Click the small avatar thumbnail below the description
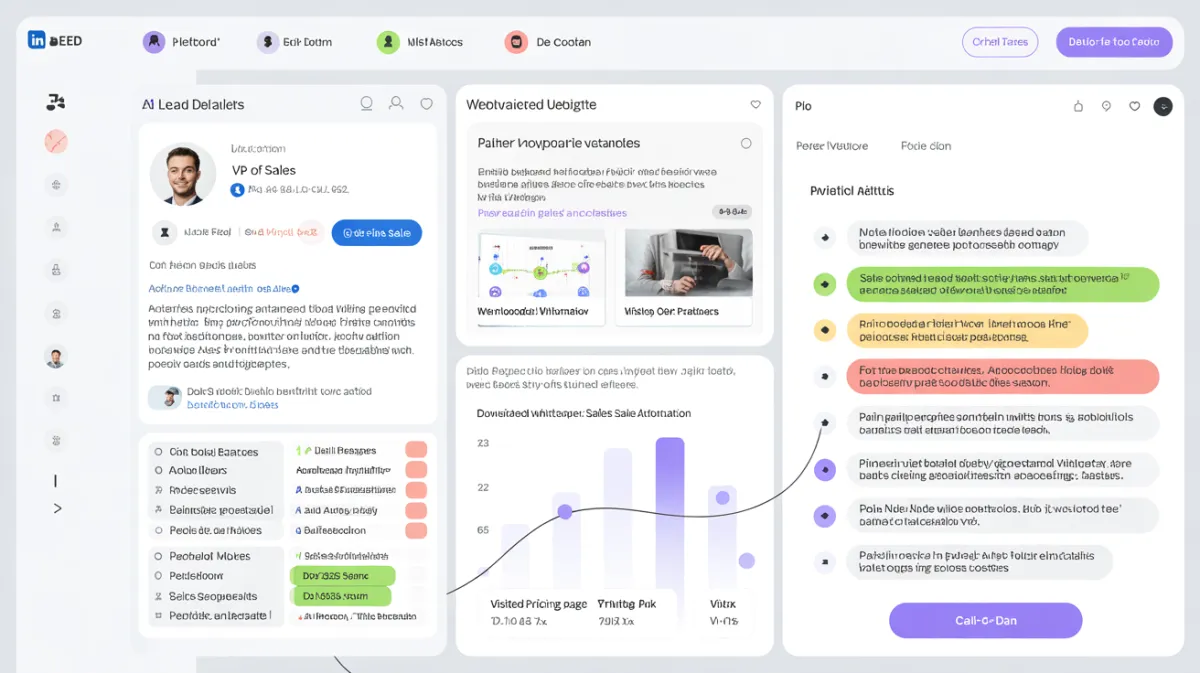1200x673 pixels. click(x=166, y=397)
